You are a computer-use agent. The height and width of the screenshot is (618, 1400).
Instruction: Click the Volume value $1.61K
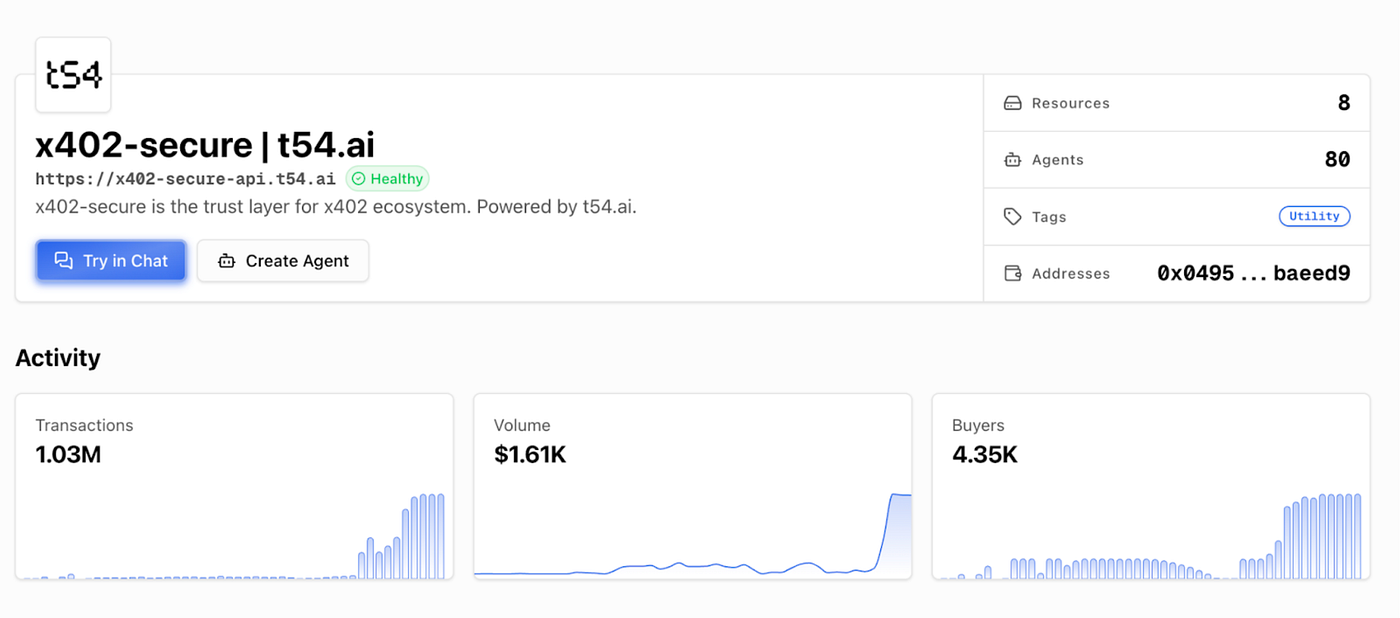[530, 455]
